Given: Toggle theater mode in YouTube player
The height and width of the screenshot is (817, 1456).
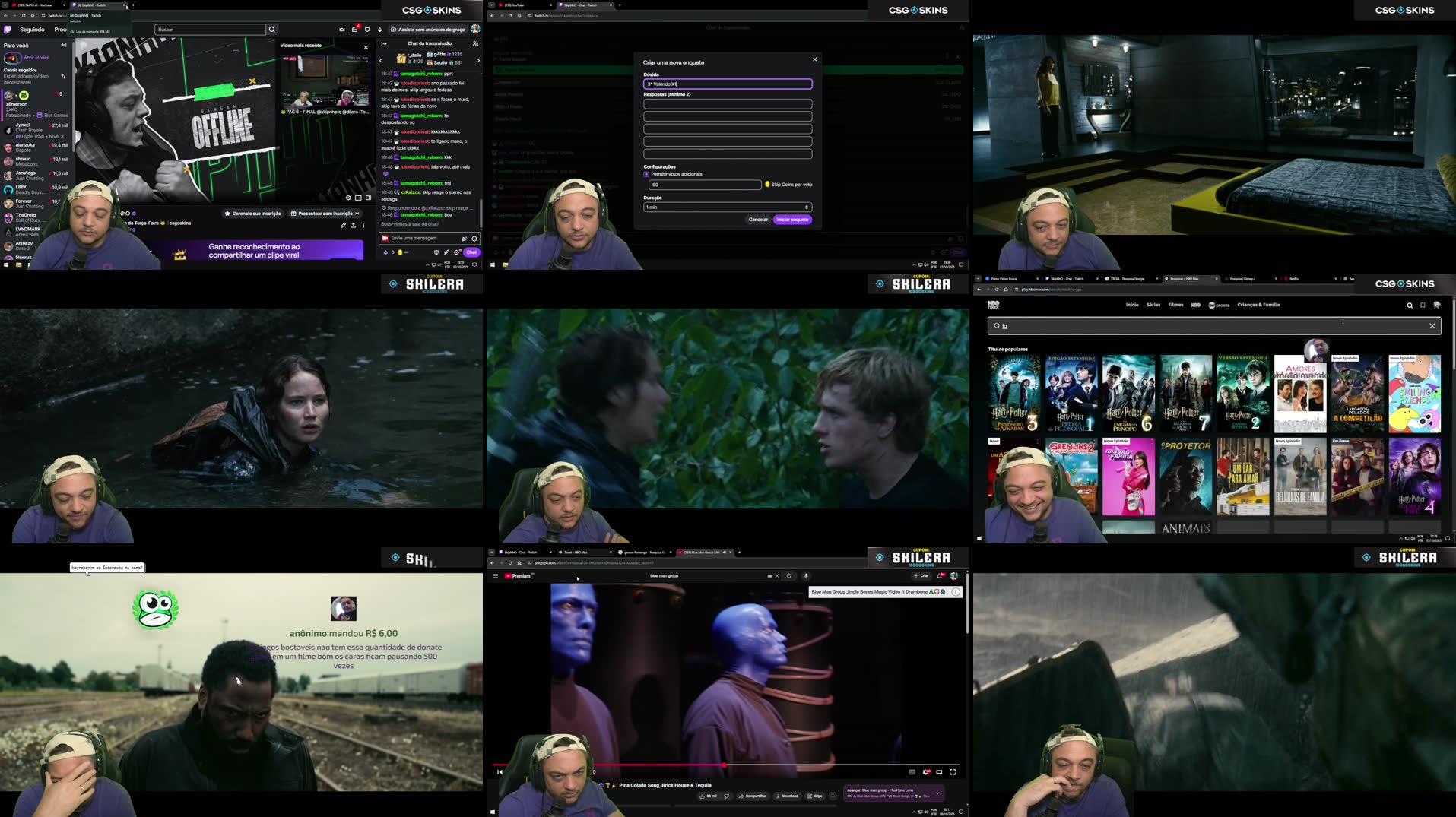Looking at the screenshot, I should tap(939, 772).
